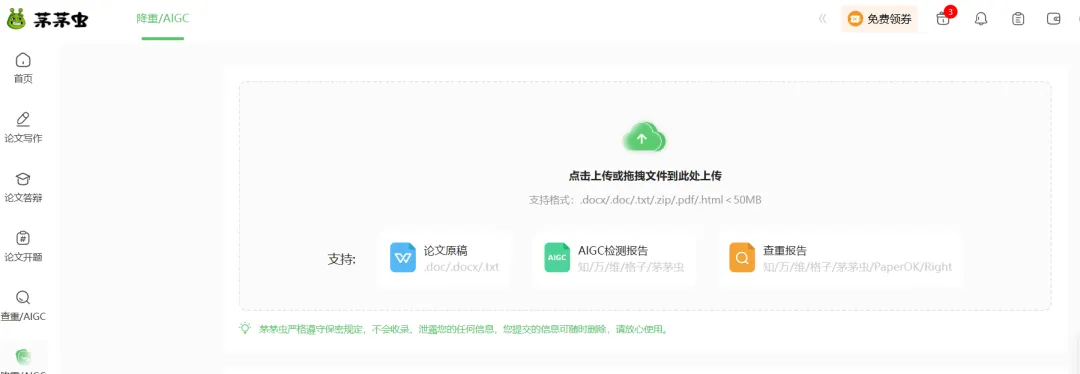This screenshot has height=374, width=1080.
Task: Switch to the 降重/AIGC tab
Action: pos(163,19)
